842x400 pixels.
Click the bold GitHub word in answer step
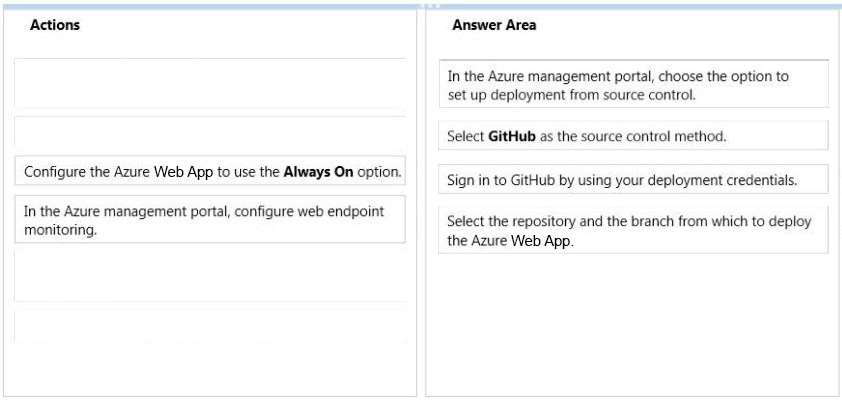(x=512, y=136)
